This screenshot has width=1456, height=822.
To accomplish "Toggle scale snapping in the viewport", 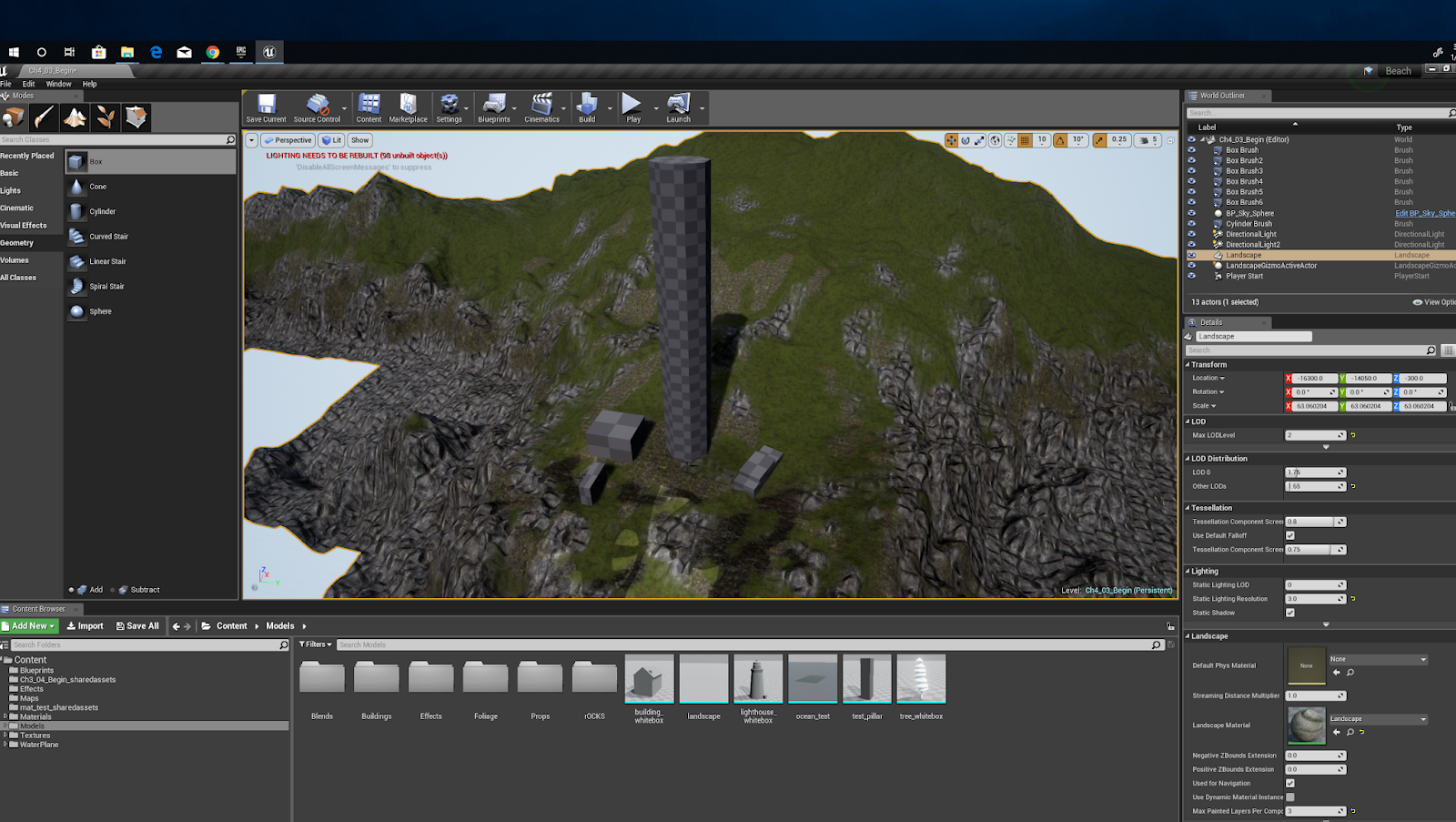I will coord(1100,140).
